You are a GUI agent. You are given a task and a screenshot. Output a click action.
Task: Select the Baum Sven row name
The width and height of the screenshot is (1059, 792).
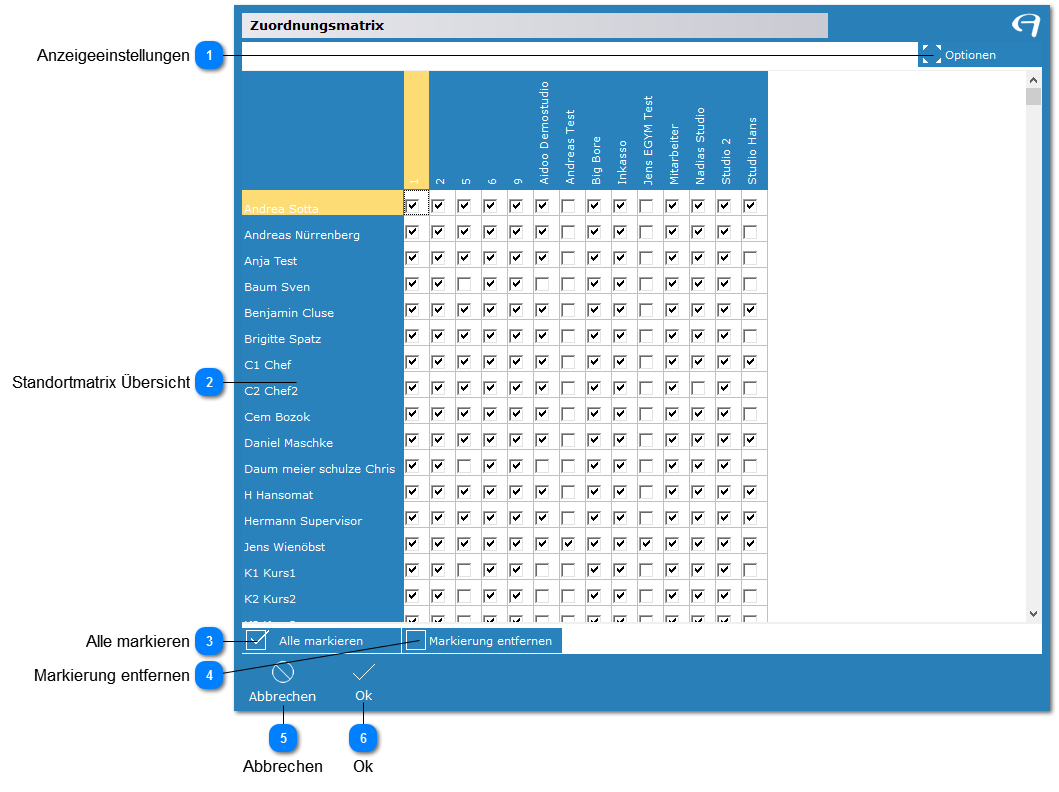point(277,287)
